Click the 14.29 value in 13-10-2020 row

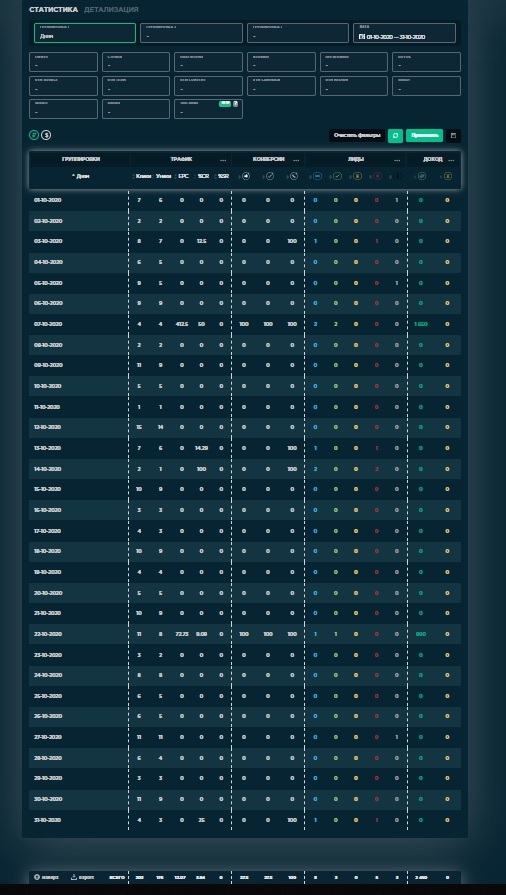tap(202, 448)
